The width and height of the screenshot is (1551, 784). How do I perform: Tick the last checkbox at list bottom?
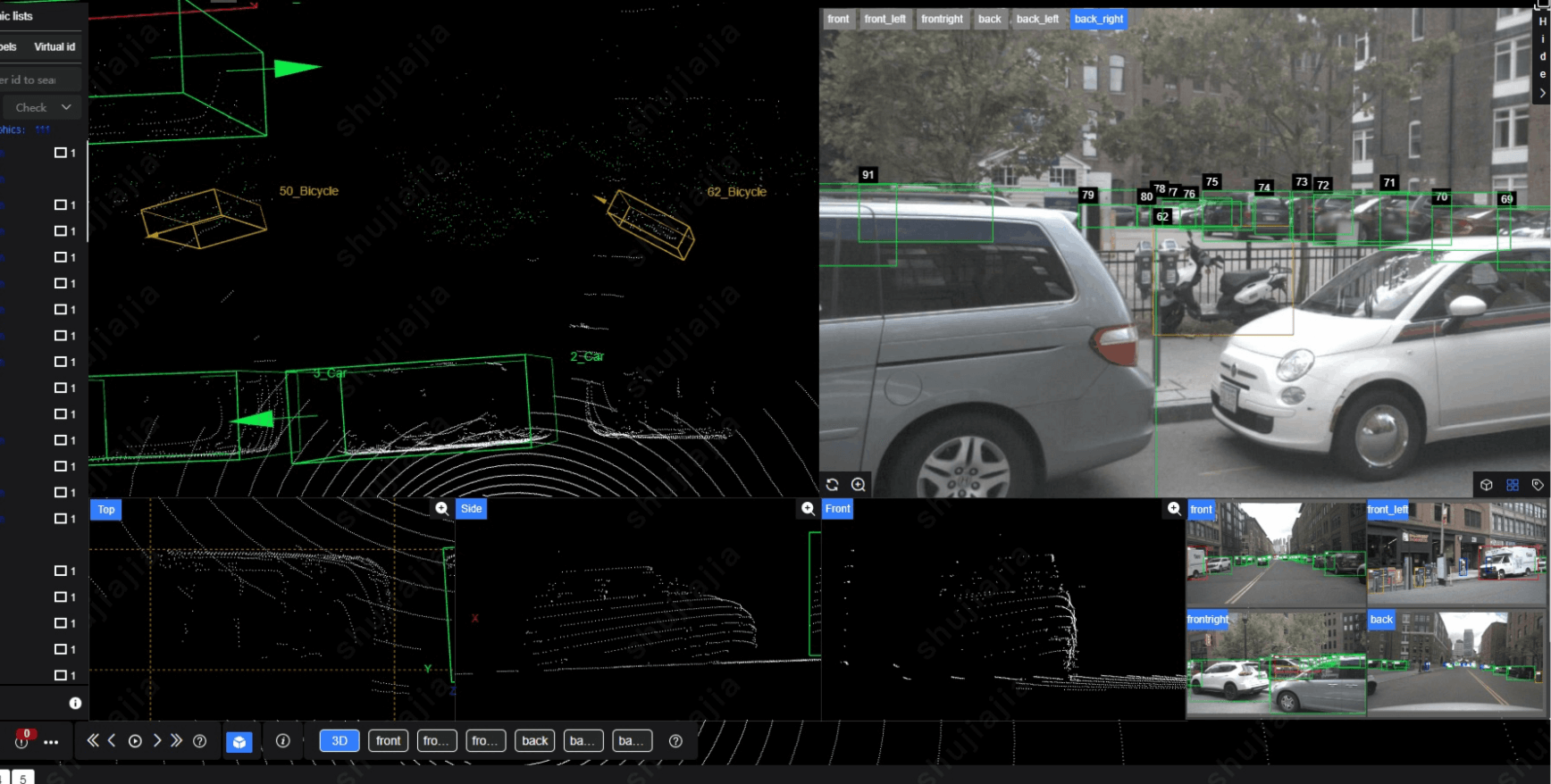(61, 676)
